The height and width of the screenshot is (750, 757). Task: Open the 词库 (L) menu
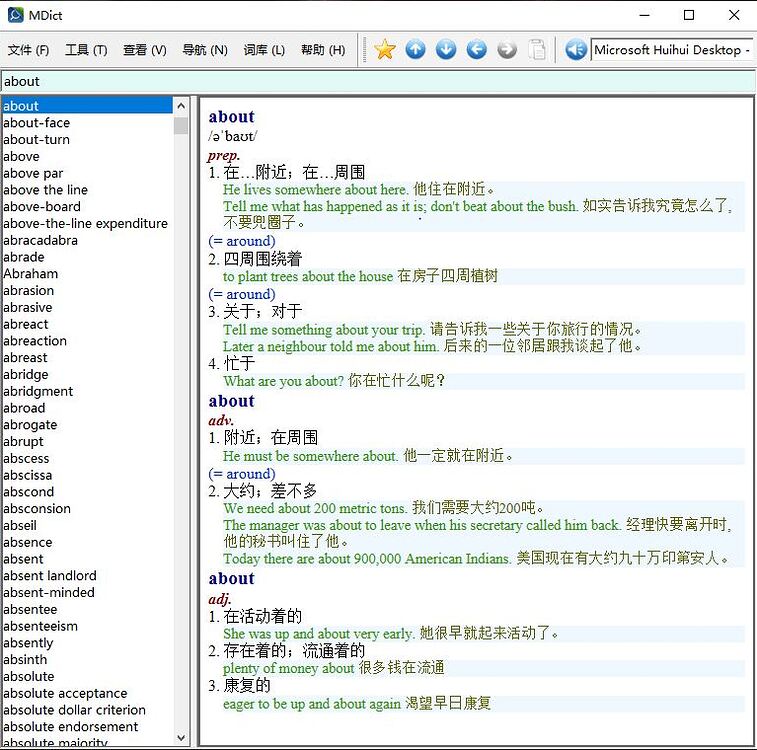point(264,50)
